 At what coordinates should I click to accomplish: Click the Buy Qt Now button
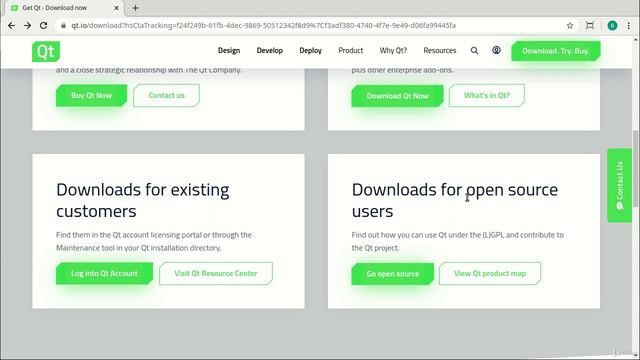point(91,96)
